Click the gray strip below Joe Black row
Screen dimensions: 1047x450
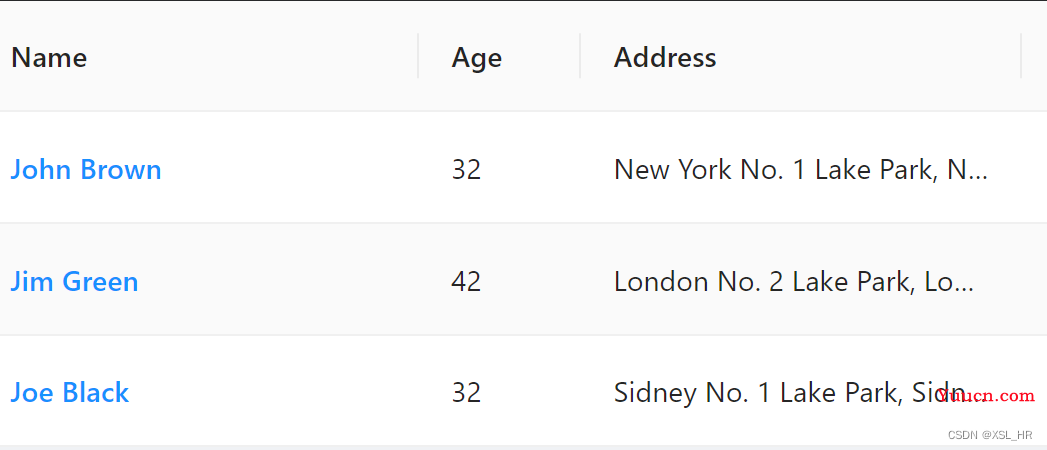click(524, 447)
